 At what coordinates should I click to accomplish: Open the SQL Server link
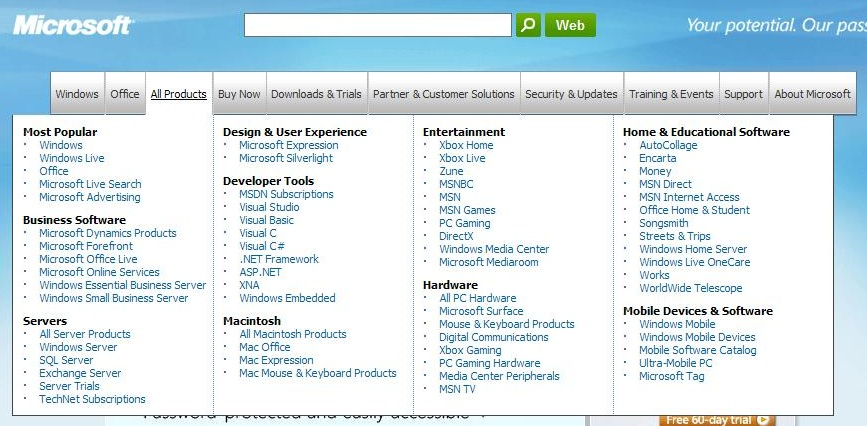tap(66, 360)
